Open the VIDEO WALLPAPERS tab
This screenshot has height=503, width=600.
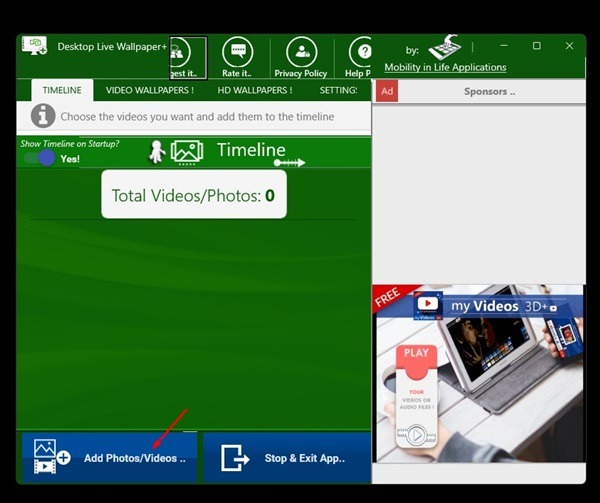pyautogui.click(x=149, y=90)
